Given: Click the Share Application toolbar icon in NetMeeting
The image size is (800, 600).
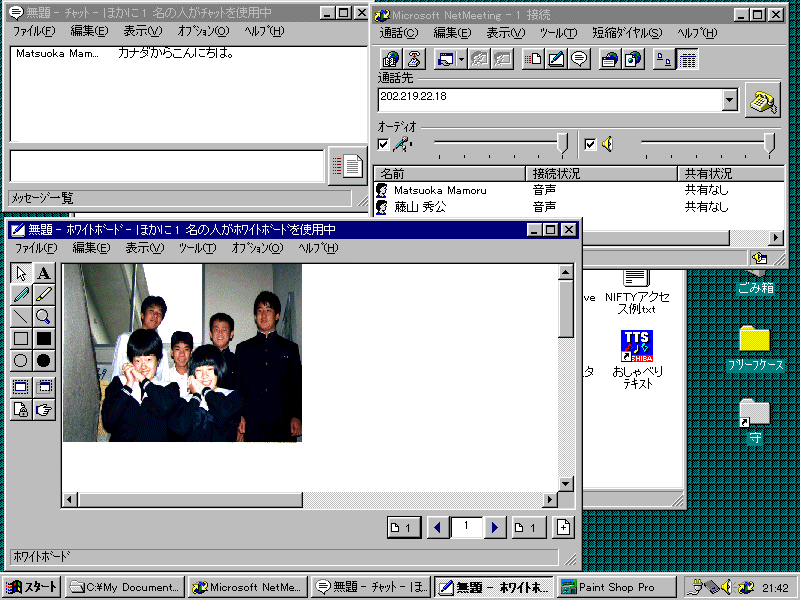Looking at the screenshot, I should point(445,59).
